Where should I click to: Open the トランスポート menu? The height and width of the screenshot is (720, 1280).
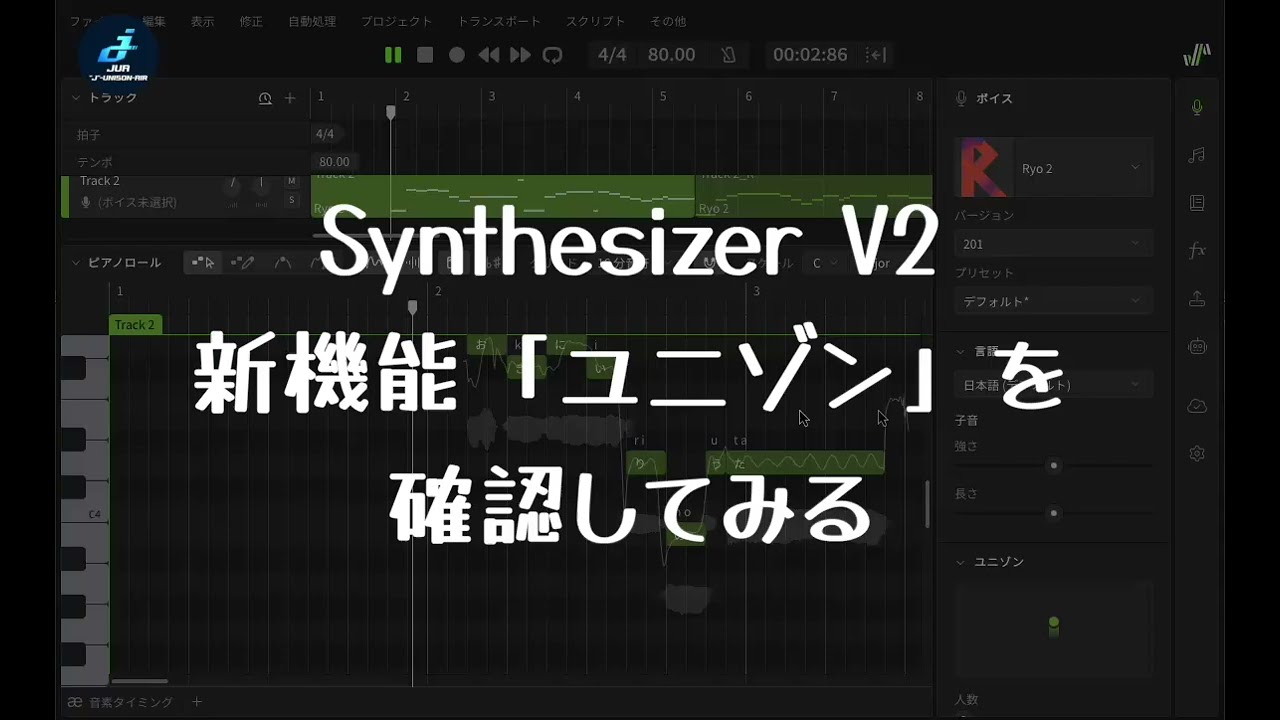click(x=499, y=21)
